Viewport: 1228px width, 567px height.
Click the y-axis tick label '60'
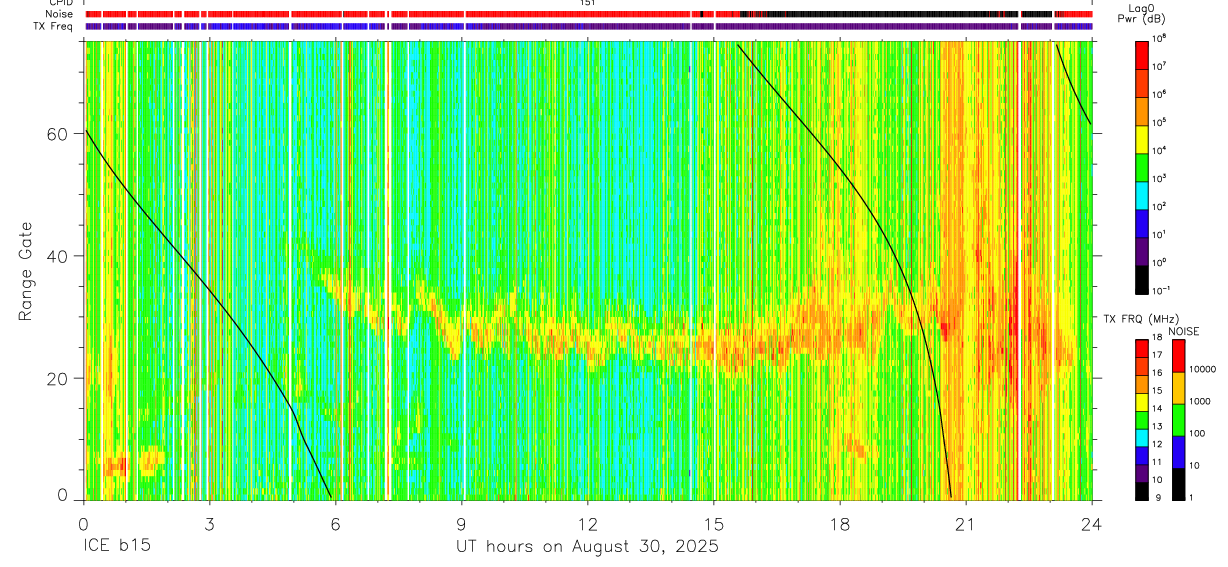[x=58, y=134]
